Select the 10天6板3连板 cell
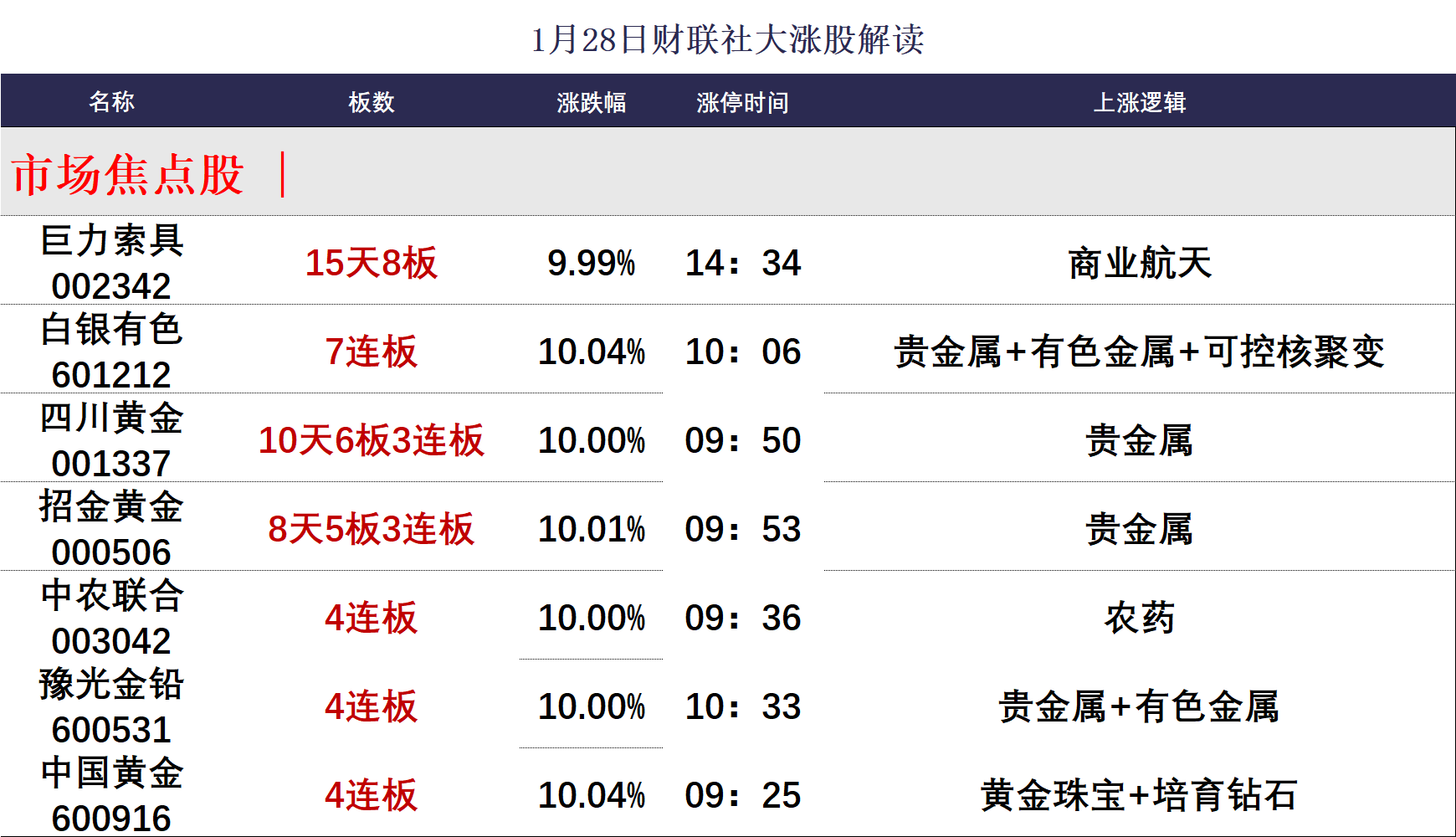The image size is (1456, 837). pos(371,440)
